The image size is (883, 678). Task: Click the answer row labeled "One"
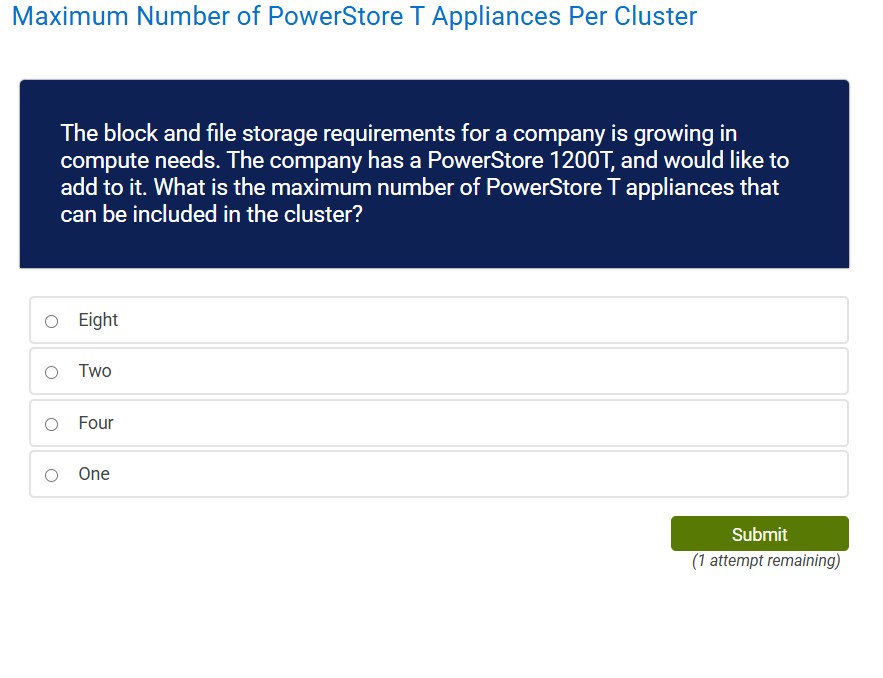point(437,474)
